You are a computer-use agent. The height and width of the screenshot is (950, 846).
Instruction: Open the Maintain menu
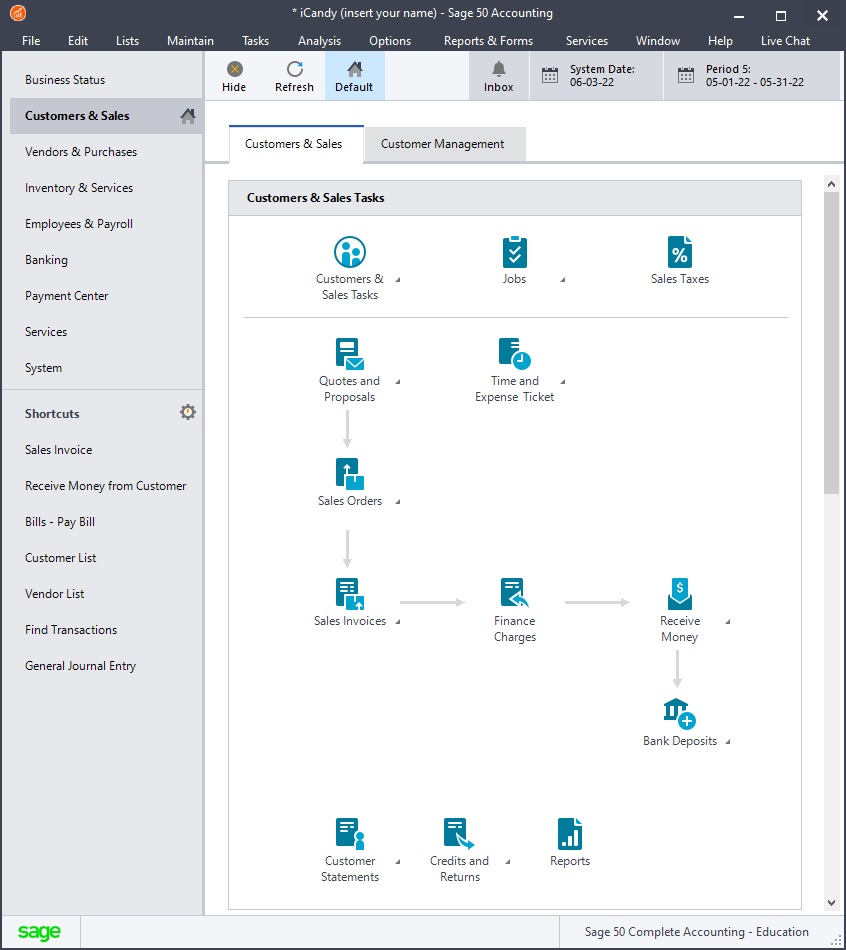190,41
